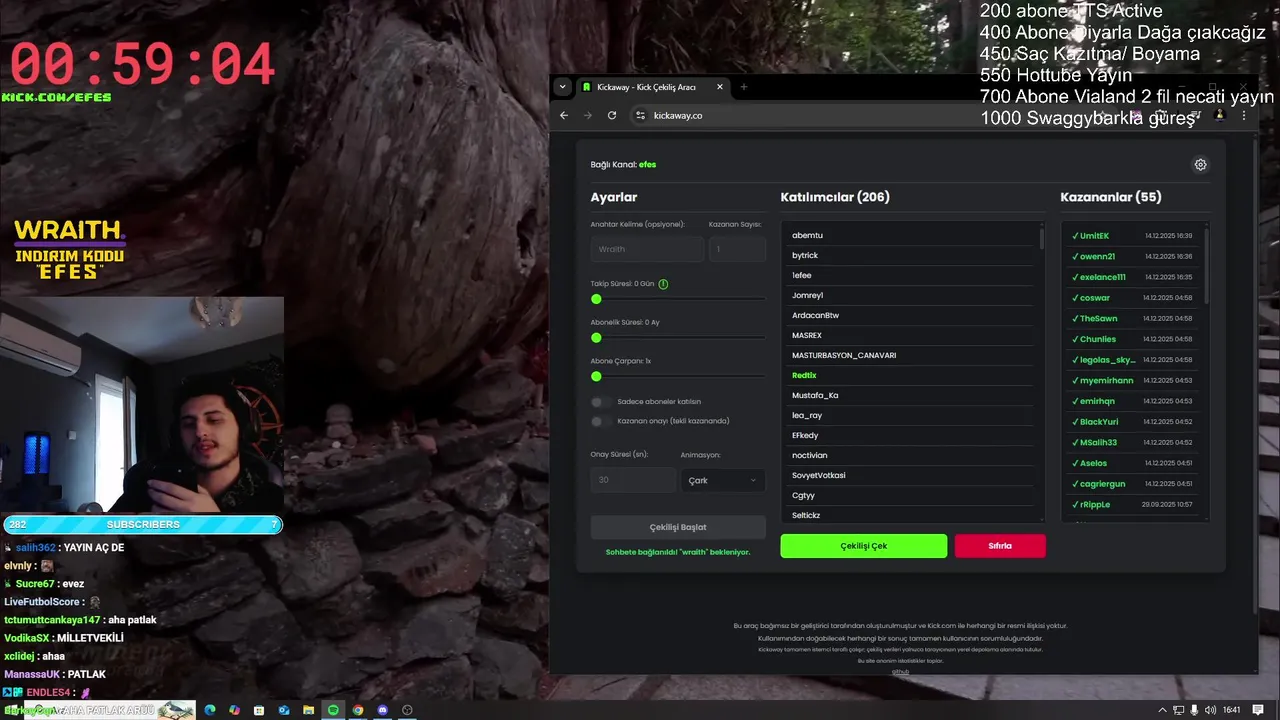This screenshot has width=1280, height=720.
Task: Click the efes channel link
Action: tap(648, 164)
